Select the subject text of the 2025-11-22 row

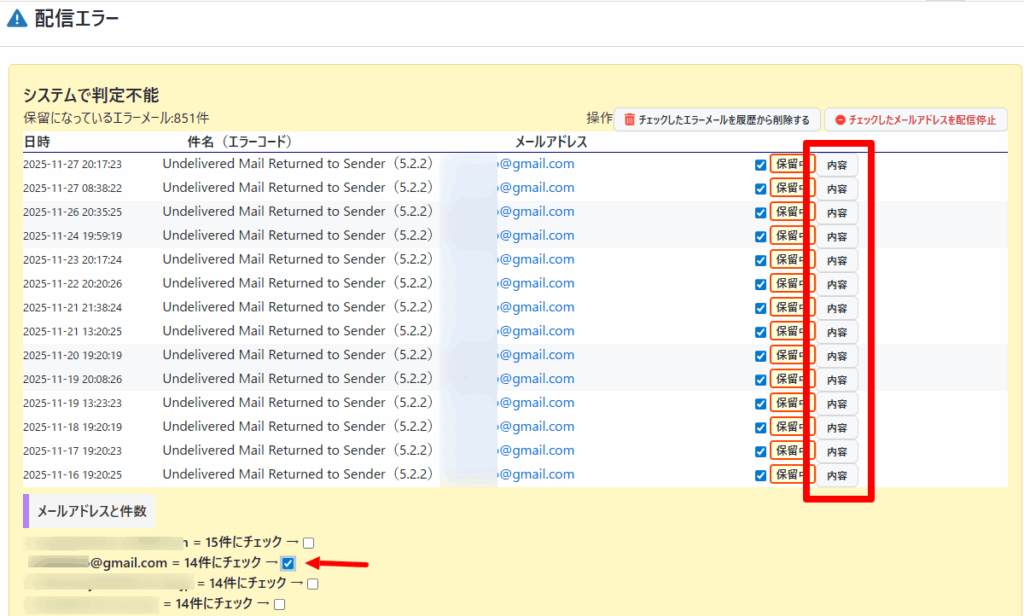point(298,284)
